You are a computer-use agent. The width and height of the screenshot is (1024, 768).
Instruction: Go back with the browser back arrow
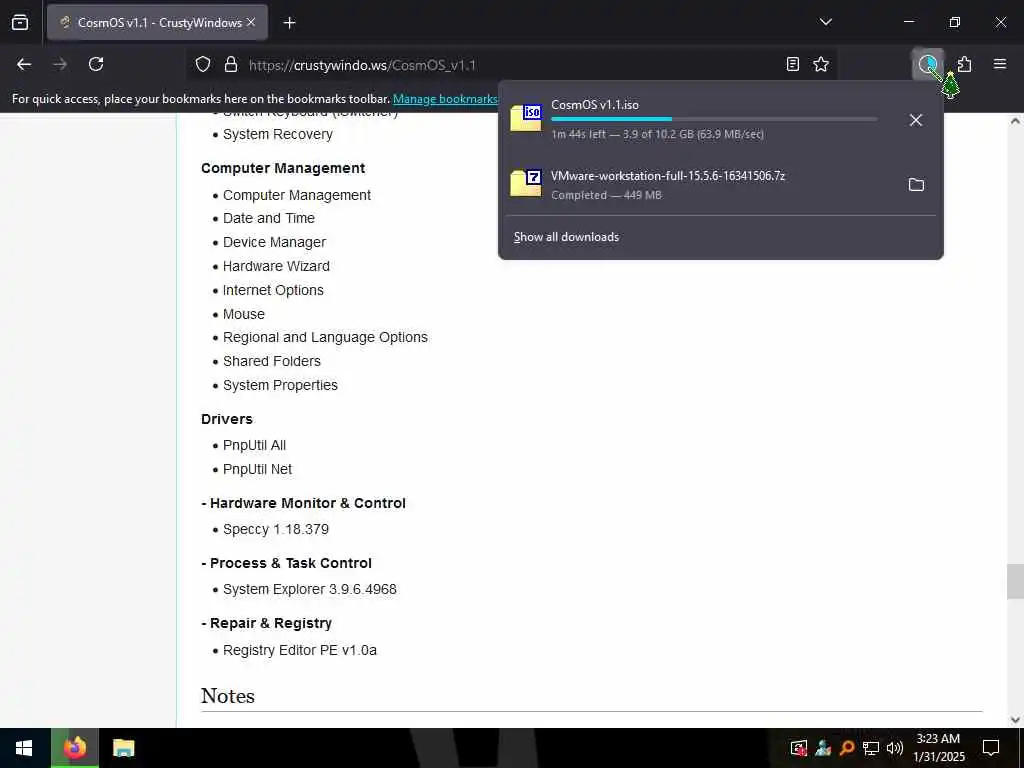[24, 64]
